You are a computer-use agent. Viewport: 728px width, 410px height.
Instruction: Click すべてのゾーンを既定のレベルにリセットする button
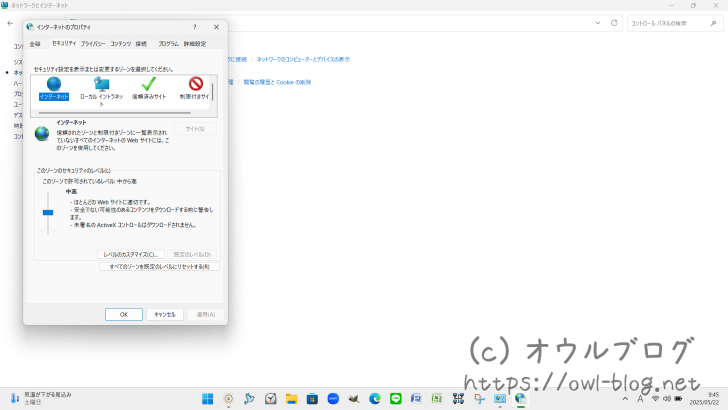click(x=158, y=267)
